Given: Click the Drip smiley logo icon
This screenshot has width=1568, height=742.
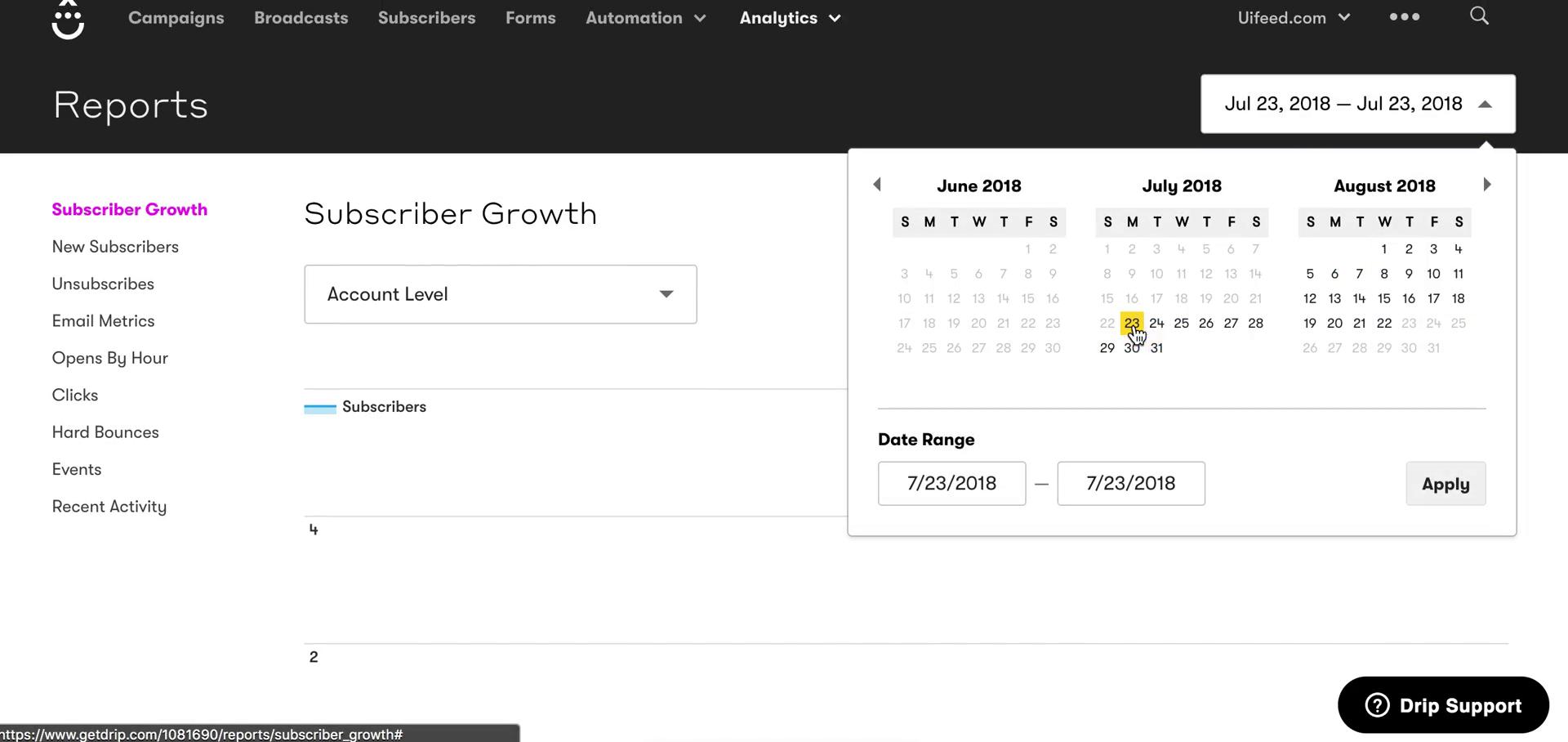Looking at the screenshot, I should (x=68, y=20).
